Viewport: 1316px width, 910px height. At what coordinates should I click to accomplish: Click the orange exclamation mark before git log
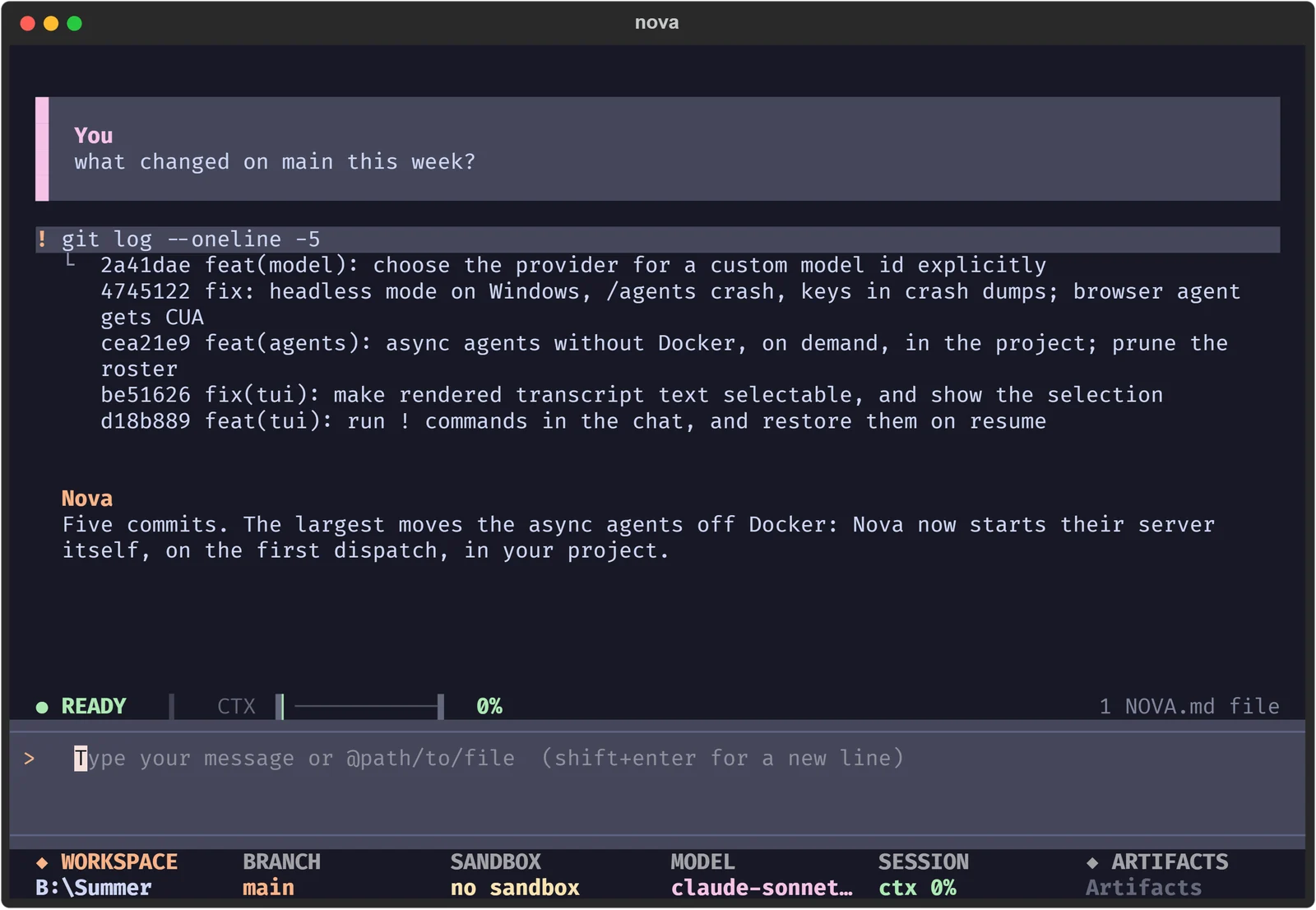coord(42,239)
